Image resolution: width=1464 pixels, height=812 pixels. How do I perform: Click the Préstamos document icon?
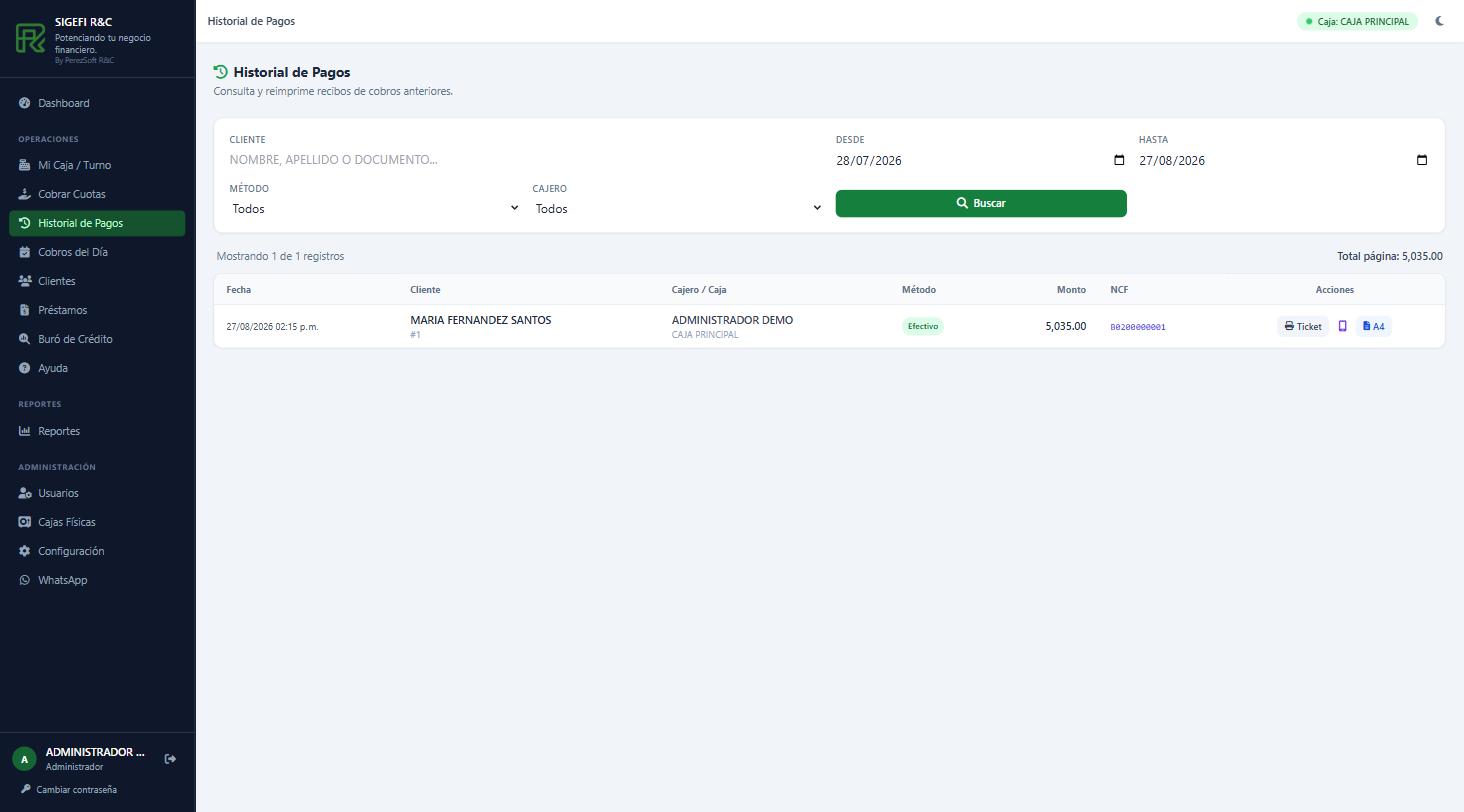(x=25, y=310)
